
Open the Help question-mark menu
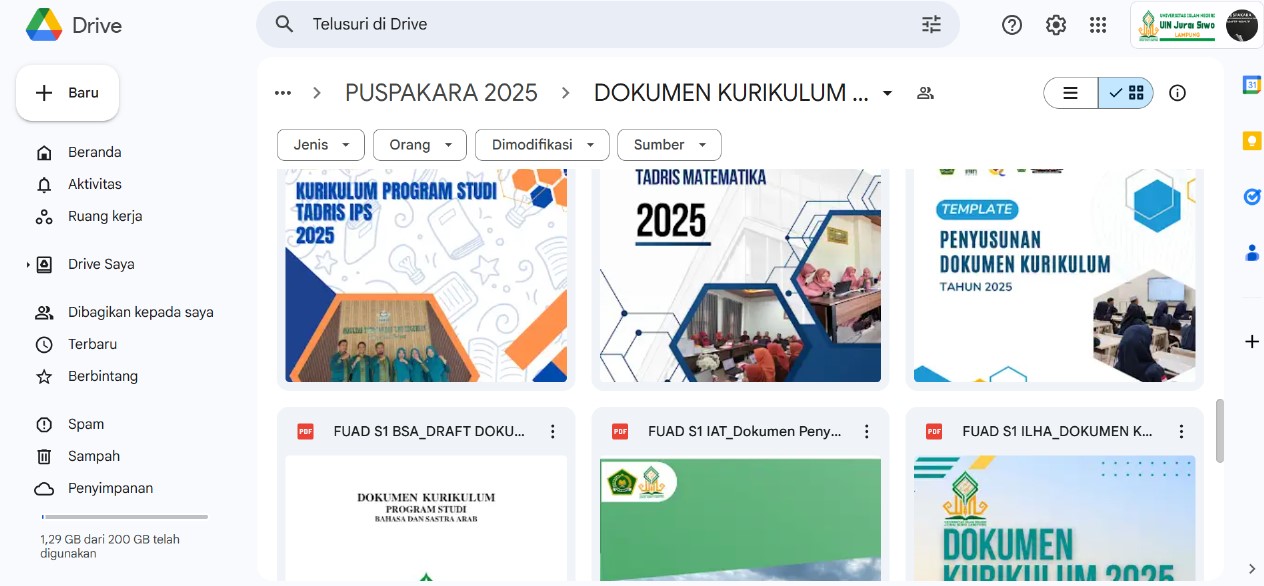tap(1012, 25)
